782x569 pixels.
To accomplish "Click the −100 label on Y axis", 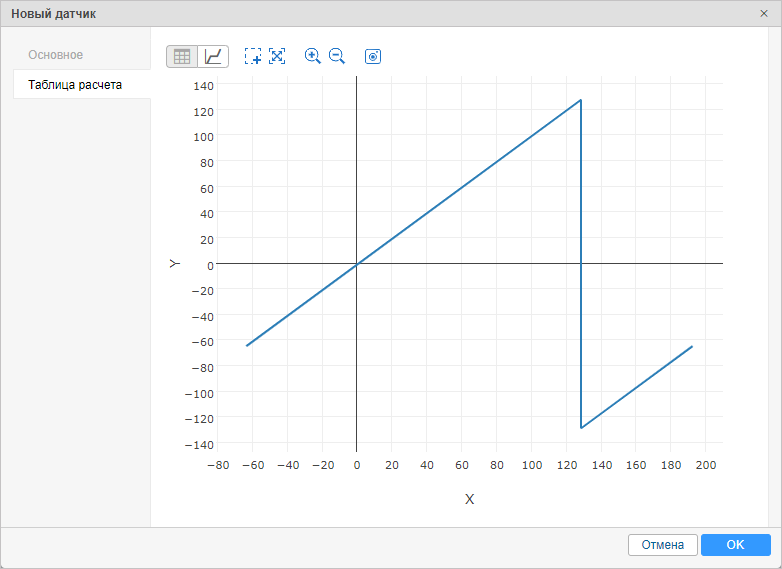I will (199, 394).
